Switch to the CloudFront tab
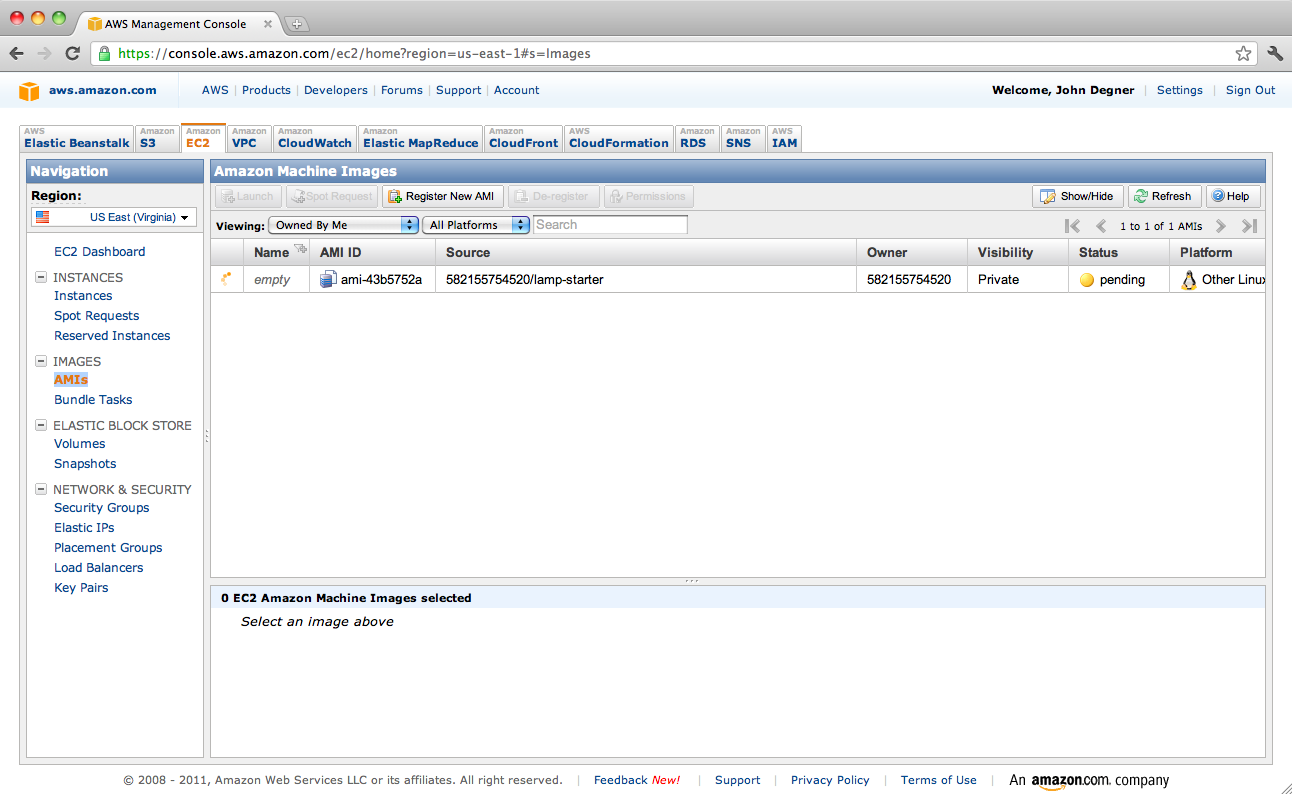 [x=523, y=138]
